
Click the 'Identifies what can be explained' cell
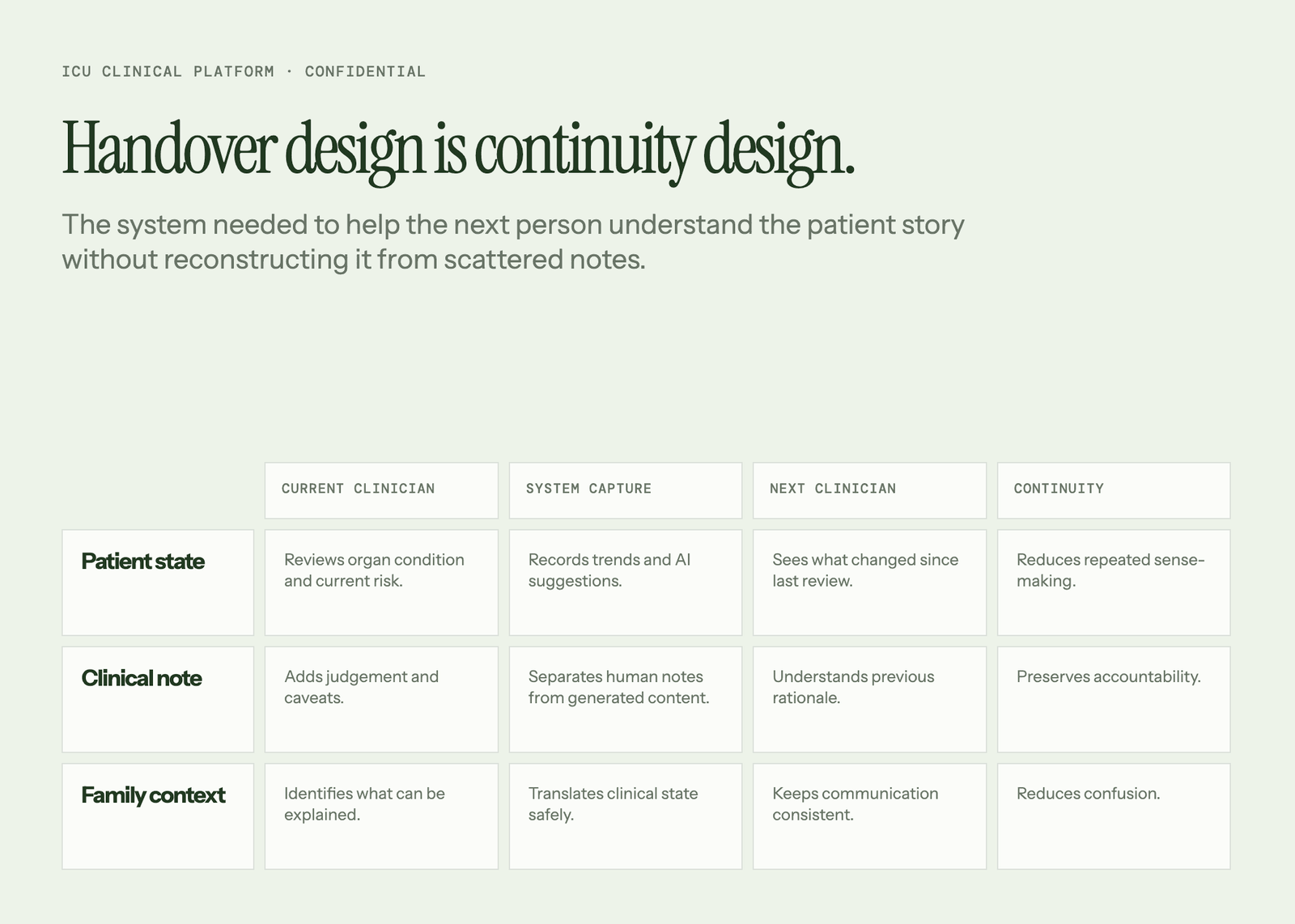click(x=381, y=816)
